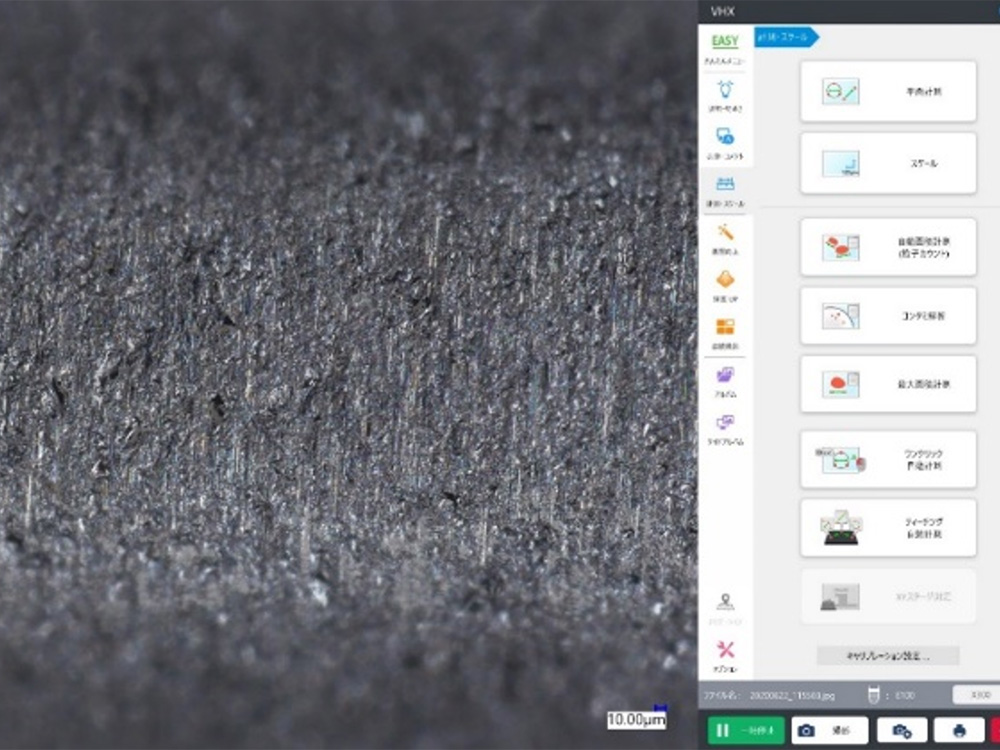Image resolution: width=1000 pixels, height=750 pixels.
Task: Click the printer button in bottom bar
Action: (959, 731)
